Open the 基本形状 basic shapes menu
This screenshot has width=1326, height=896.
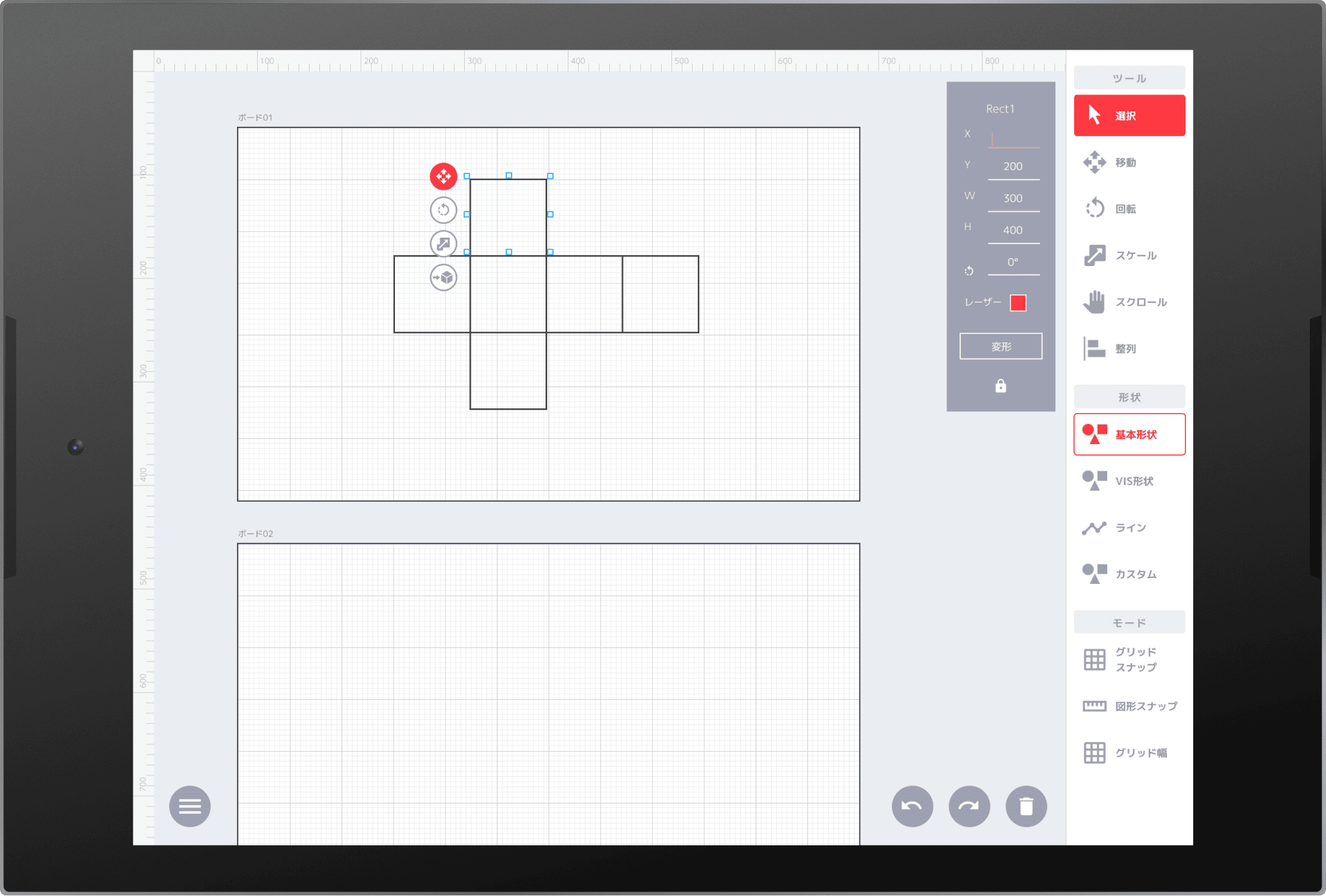[1129, 434]
